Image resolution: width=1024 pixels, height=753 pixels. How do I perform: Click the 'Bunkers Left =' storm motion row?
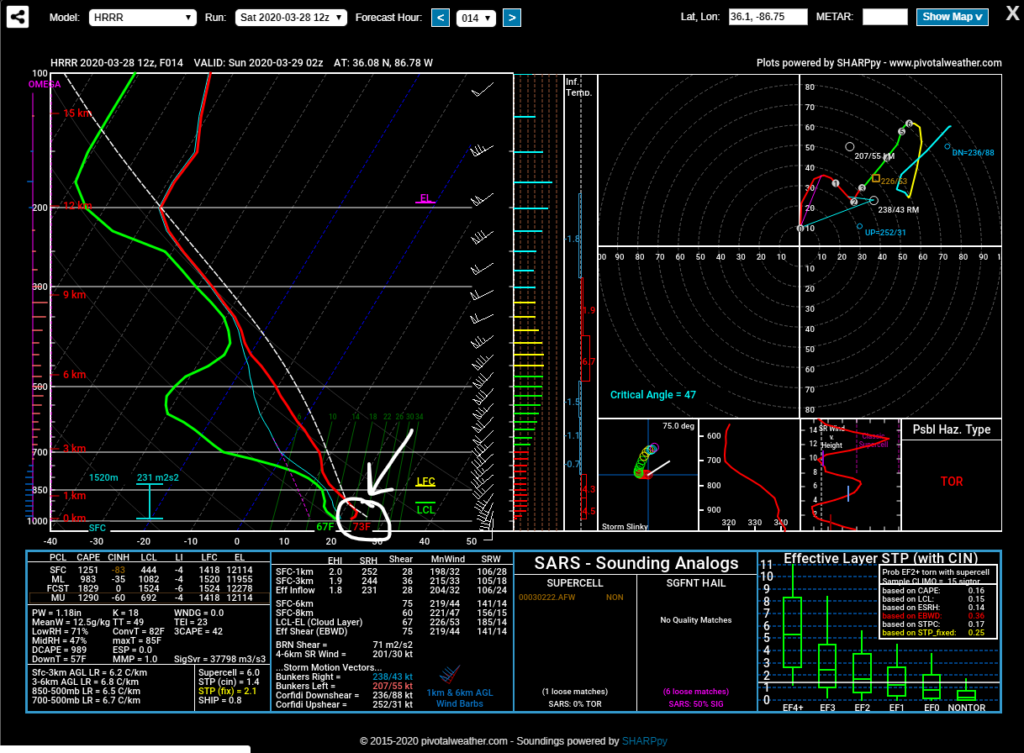tap(344, 686)
